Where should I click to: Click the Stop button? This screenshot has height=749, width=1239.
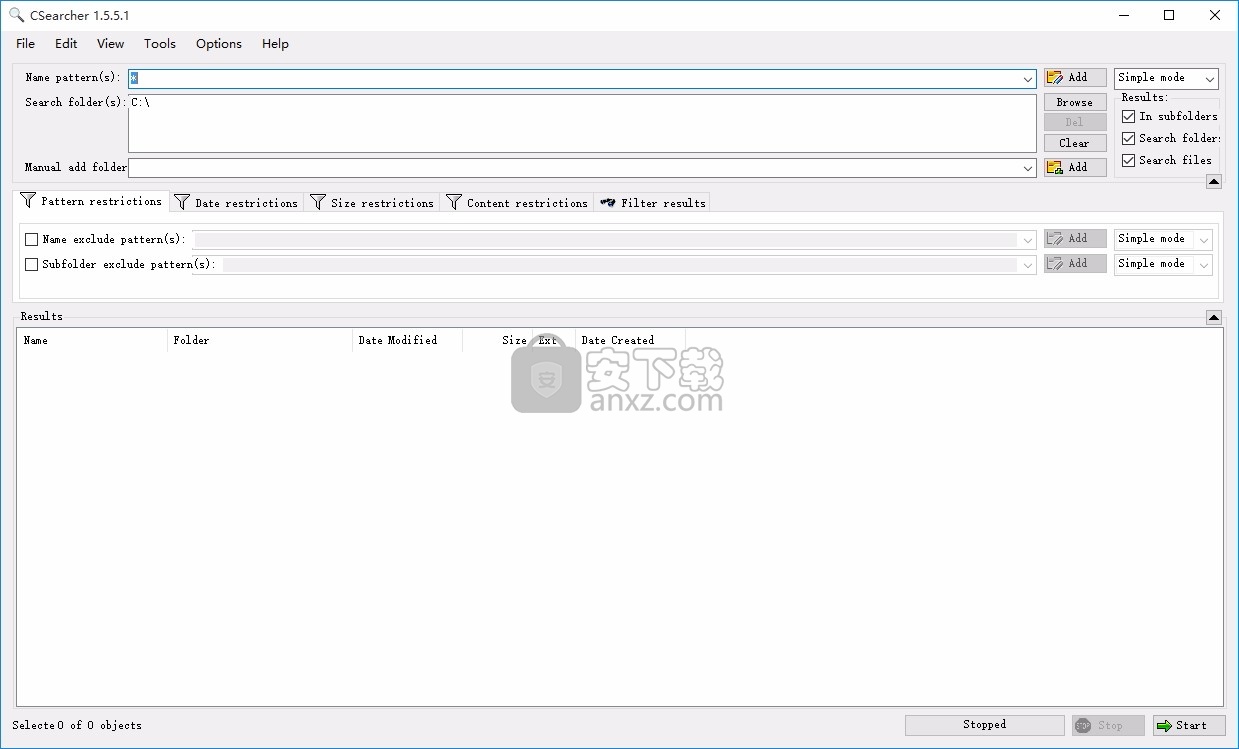(1108, 725)
